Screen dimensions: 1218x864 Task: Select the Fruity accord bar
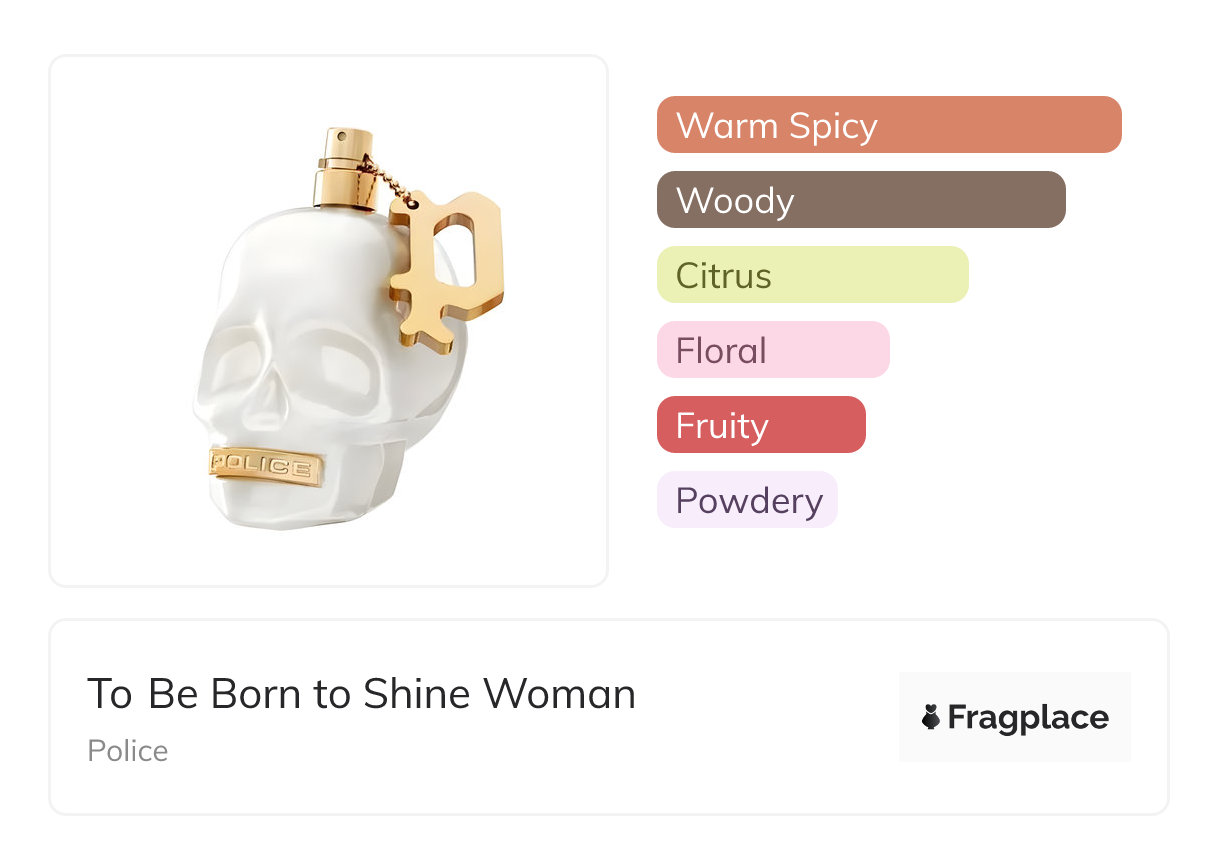tap(760, 425)
